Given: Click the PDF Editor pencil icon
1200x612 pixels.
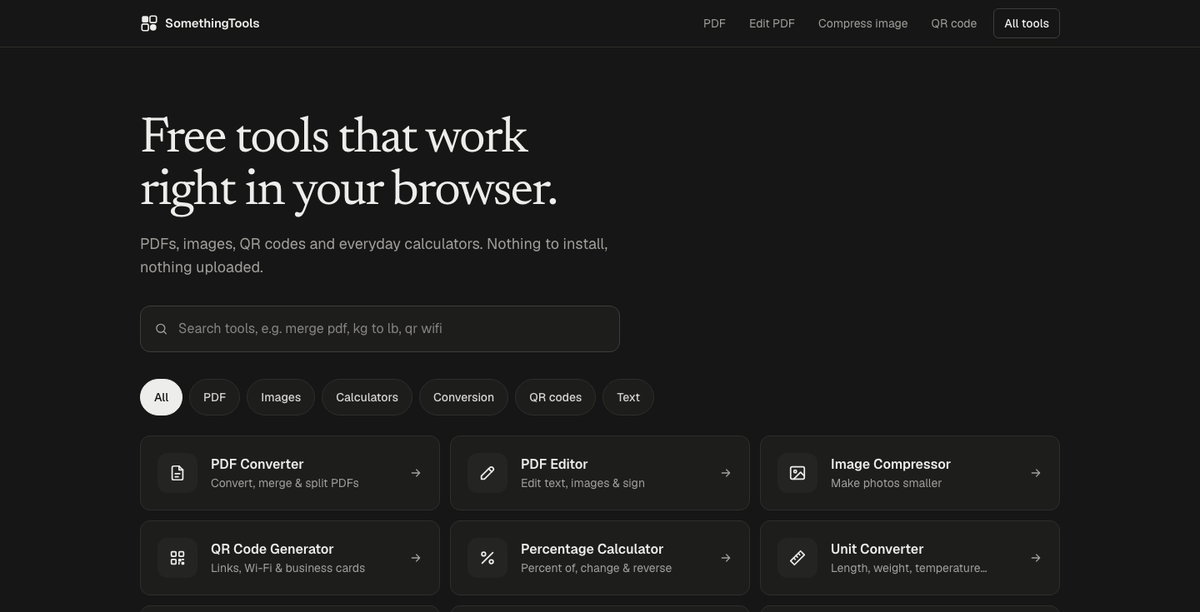Looking at the screenshot, I should tap(487, 473).
